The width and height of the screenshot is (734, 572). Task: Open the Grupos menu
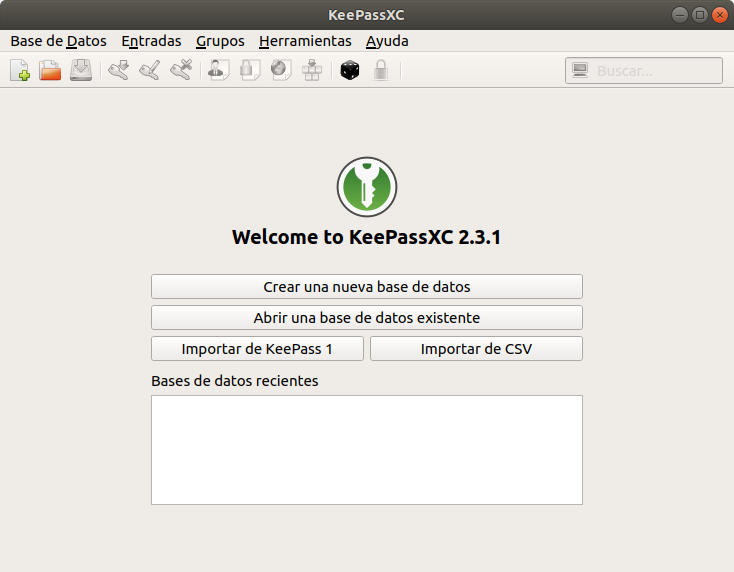[x=220, y=41]
